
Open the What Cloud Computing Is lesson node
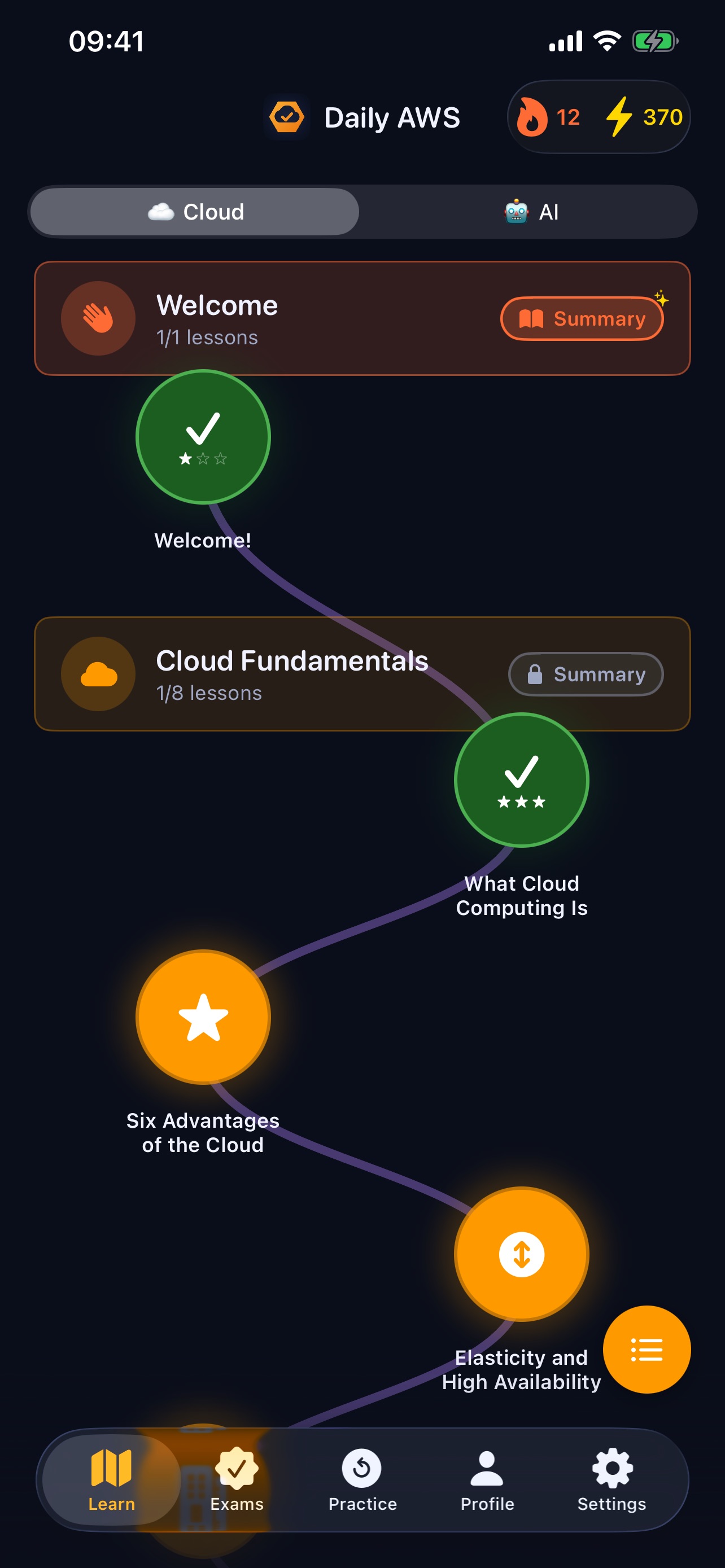coord(522,779)
